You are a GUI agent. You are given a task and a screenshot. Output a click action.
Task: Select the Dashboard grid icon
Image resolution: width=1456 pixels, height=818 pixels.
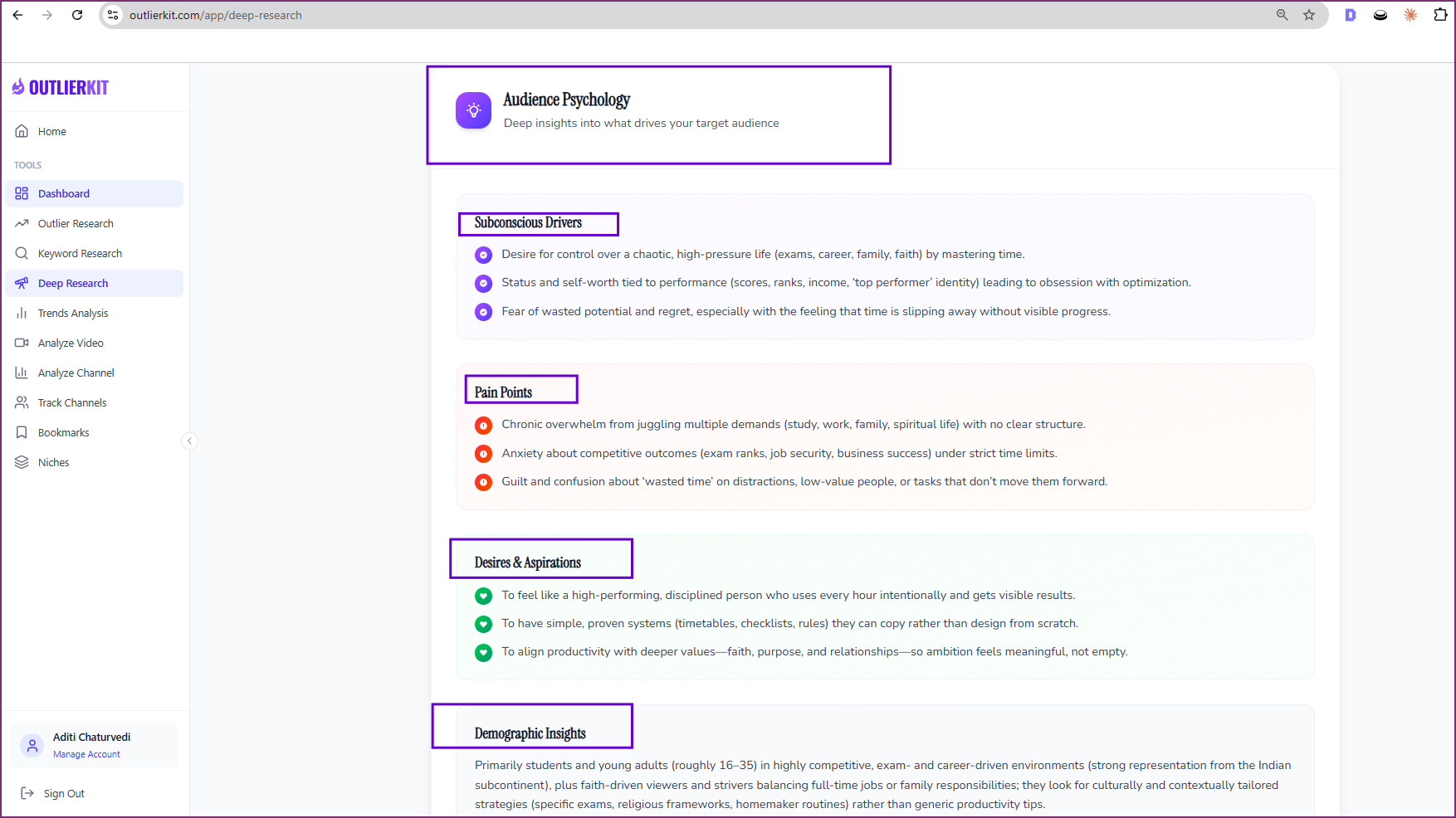click(x=22, y=193)
